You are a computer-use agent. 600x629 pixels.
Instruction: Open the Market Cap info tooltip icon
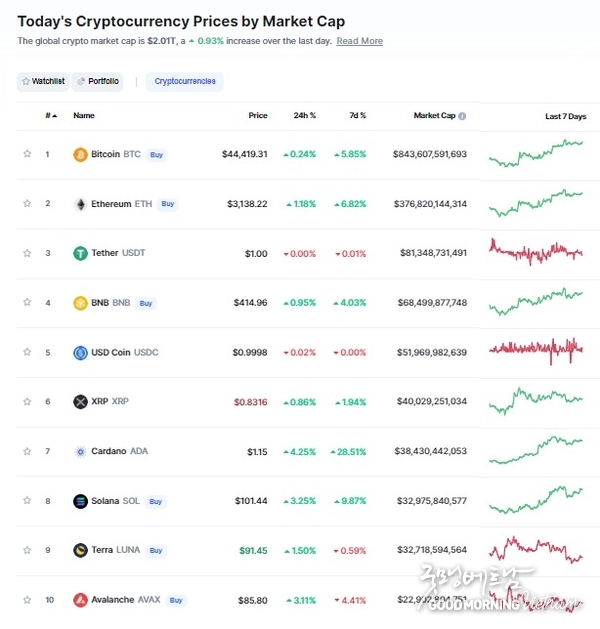click(x=462, y=116)
